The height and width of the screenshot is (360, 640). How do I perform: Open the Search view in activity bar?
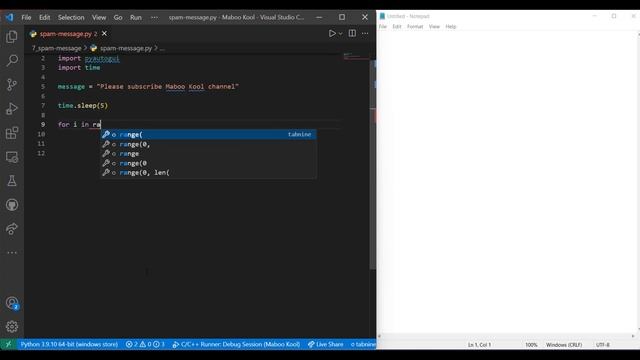(12, 60)
